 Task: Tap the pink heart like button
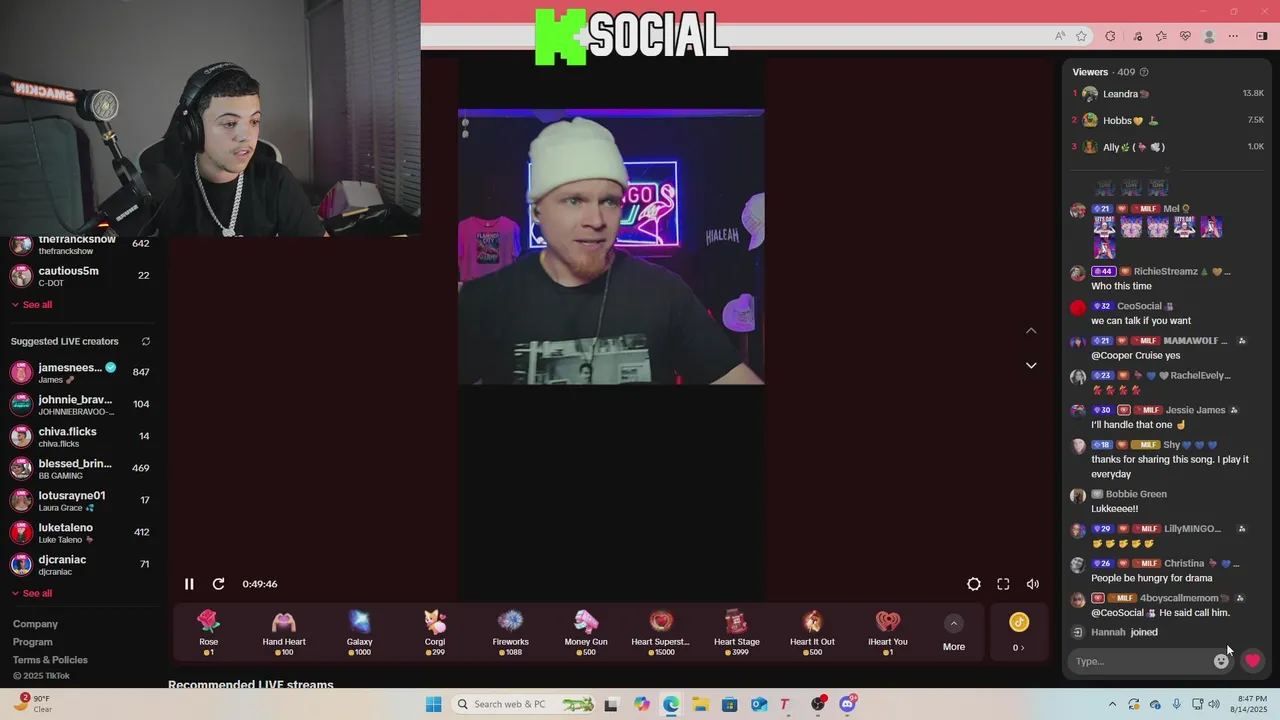1252,661
